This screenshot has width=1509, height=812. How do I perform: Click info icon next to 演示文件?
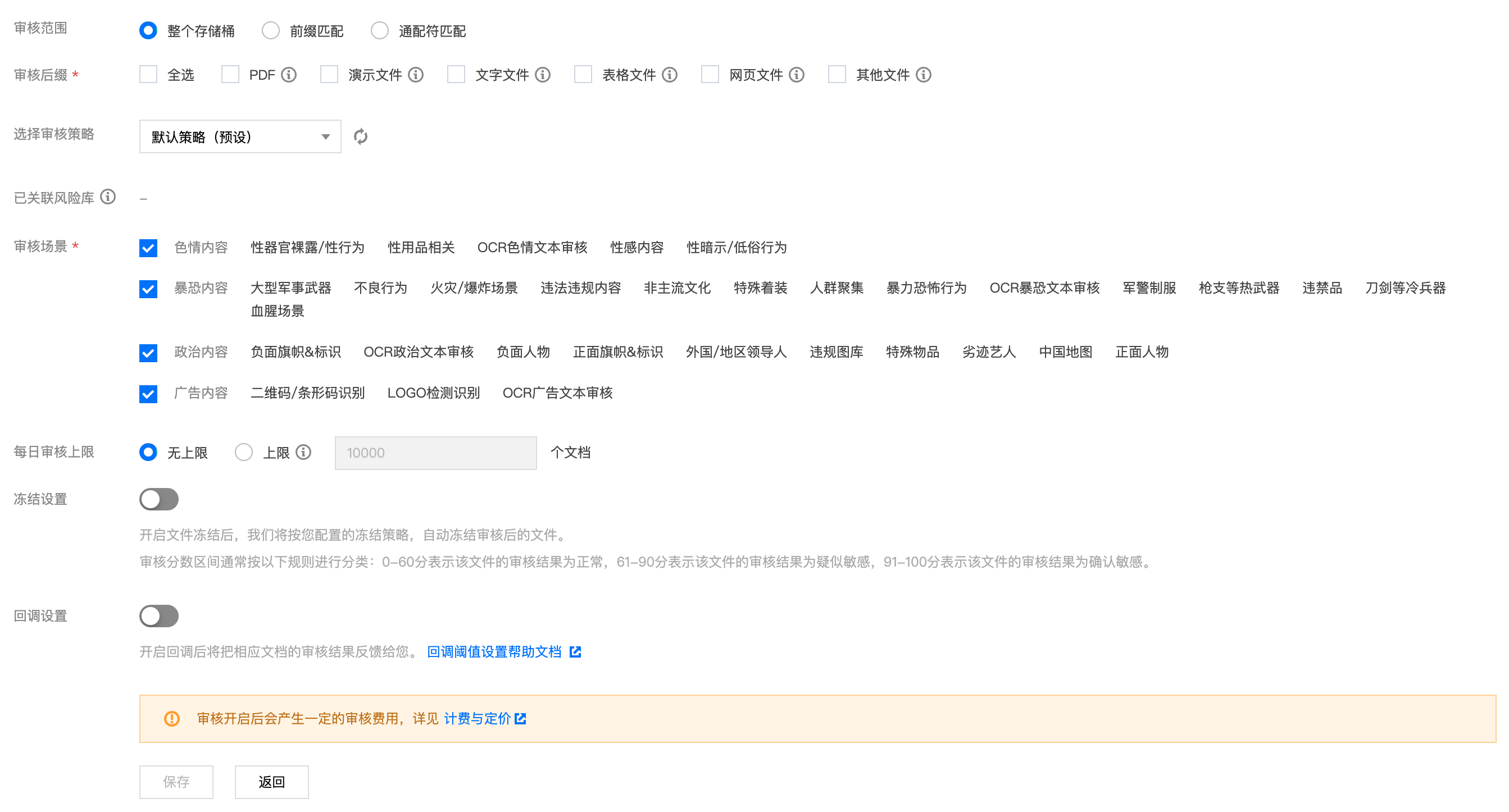click(416, 74)
